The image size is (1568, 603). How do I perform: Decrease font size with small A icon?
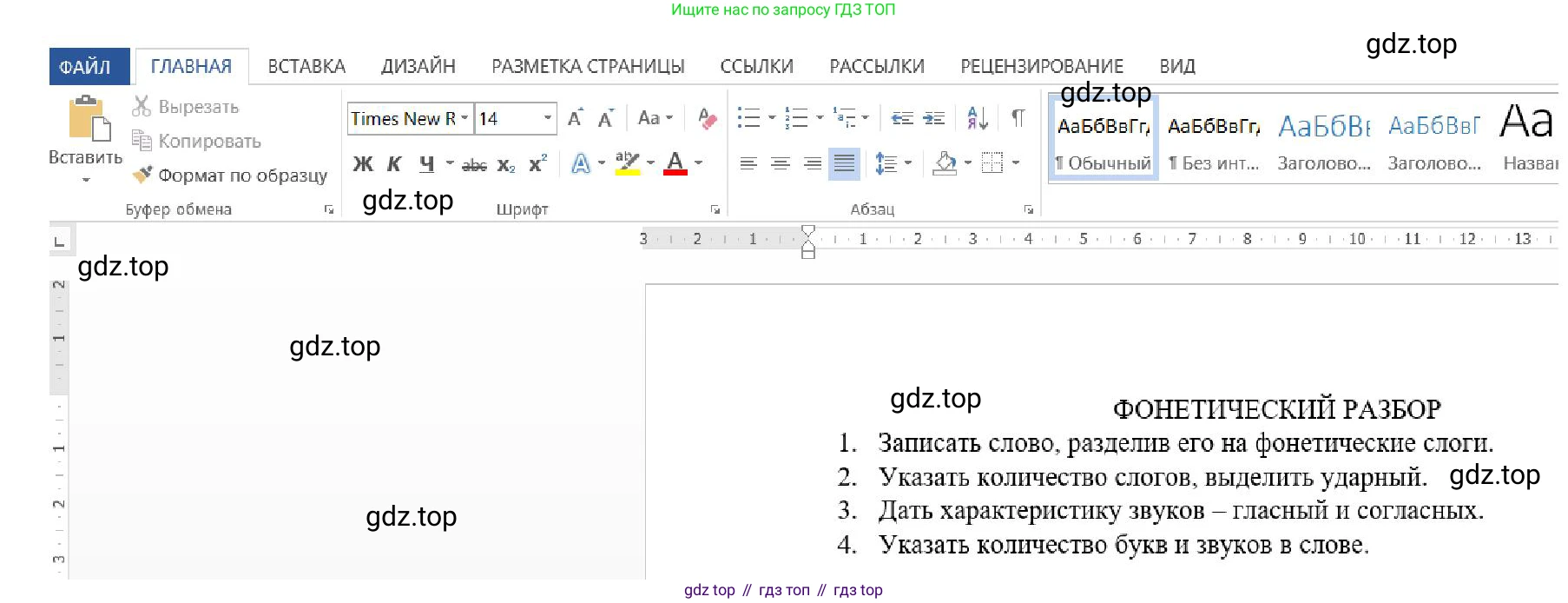606,118
